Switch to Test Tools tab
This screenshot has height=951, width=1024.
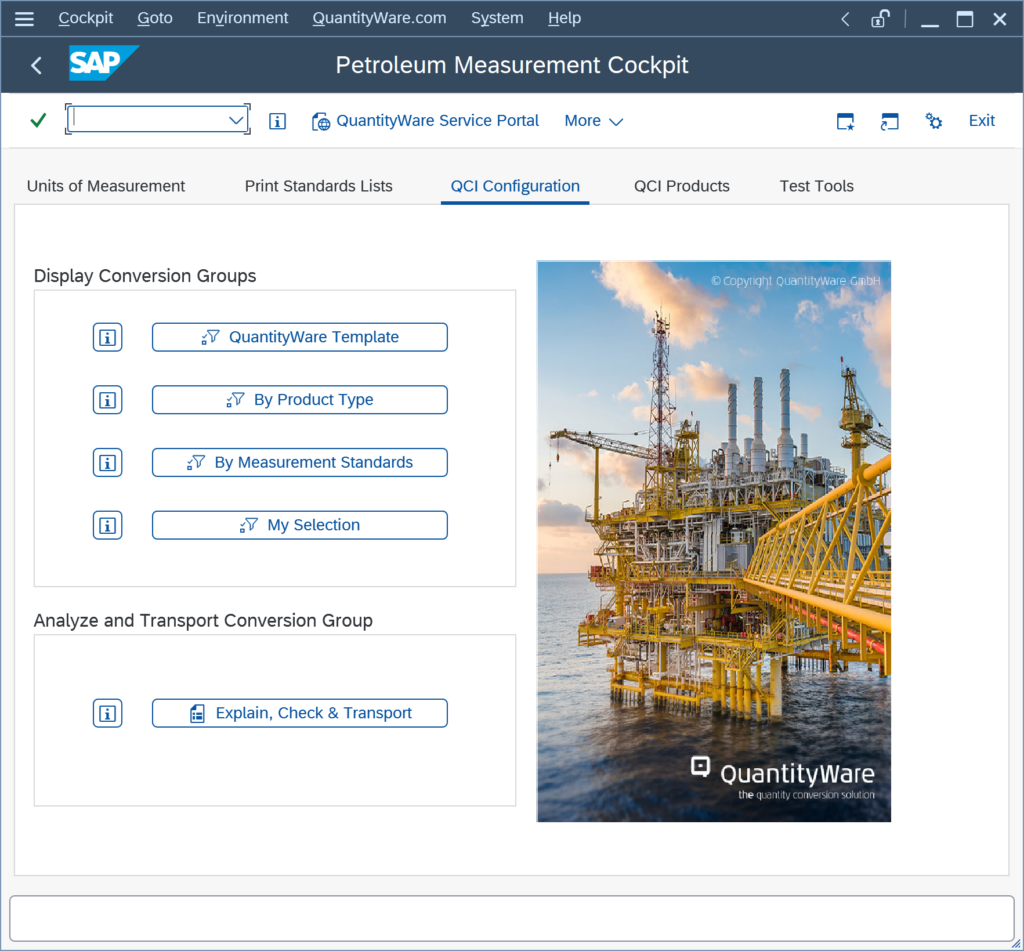pos(816,186)
